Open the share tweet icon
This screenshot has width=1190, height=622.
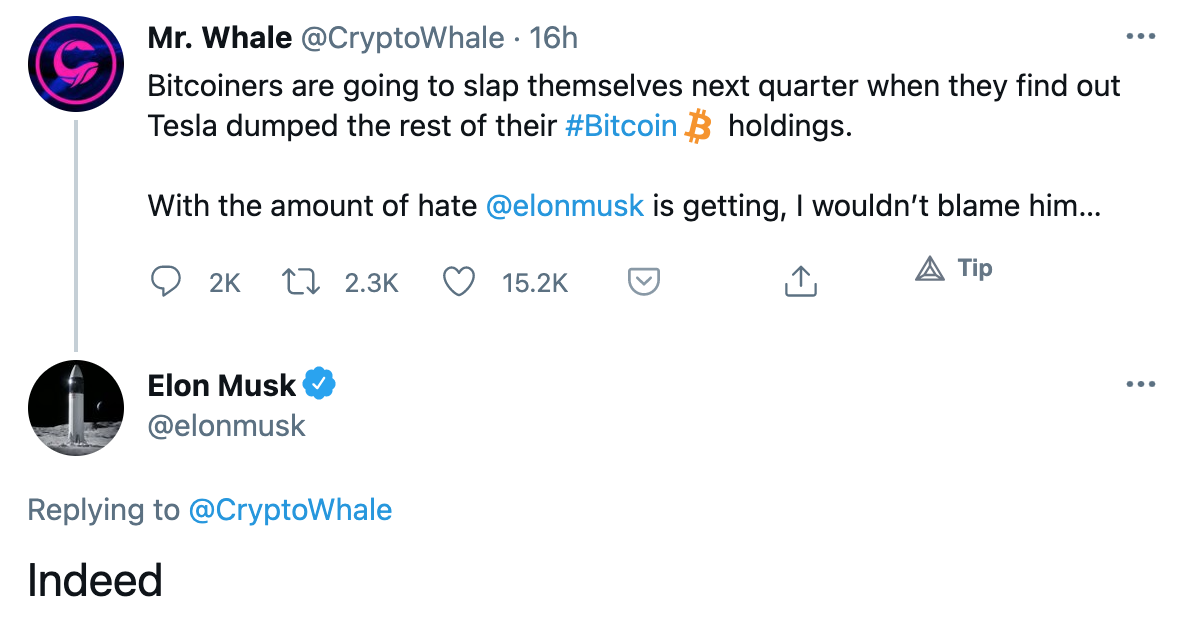click(x=800, y=283)
